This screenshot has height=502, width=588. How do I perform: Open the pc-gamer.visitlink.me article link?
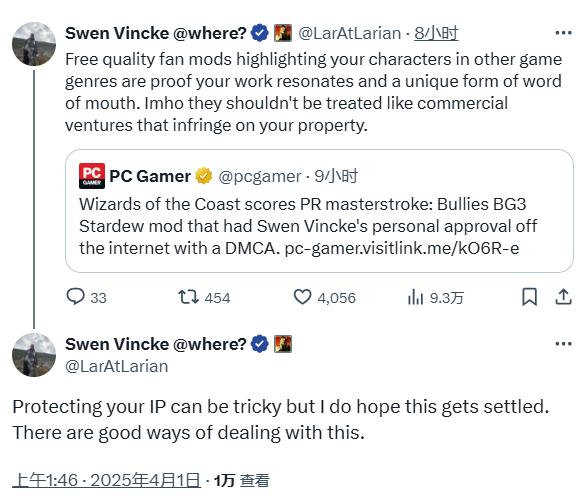(402, 248)
